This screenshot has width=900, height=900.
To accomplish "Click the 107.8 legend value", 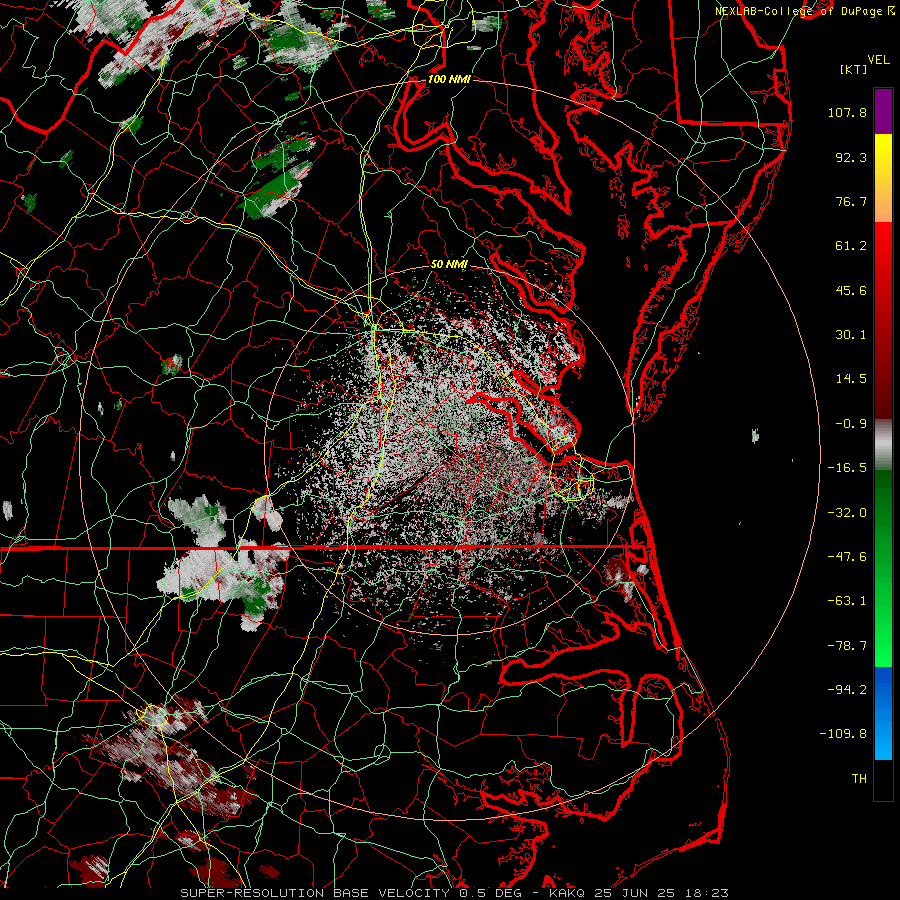I will (847, 112).
